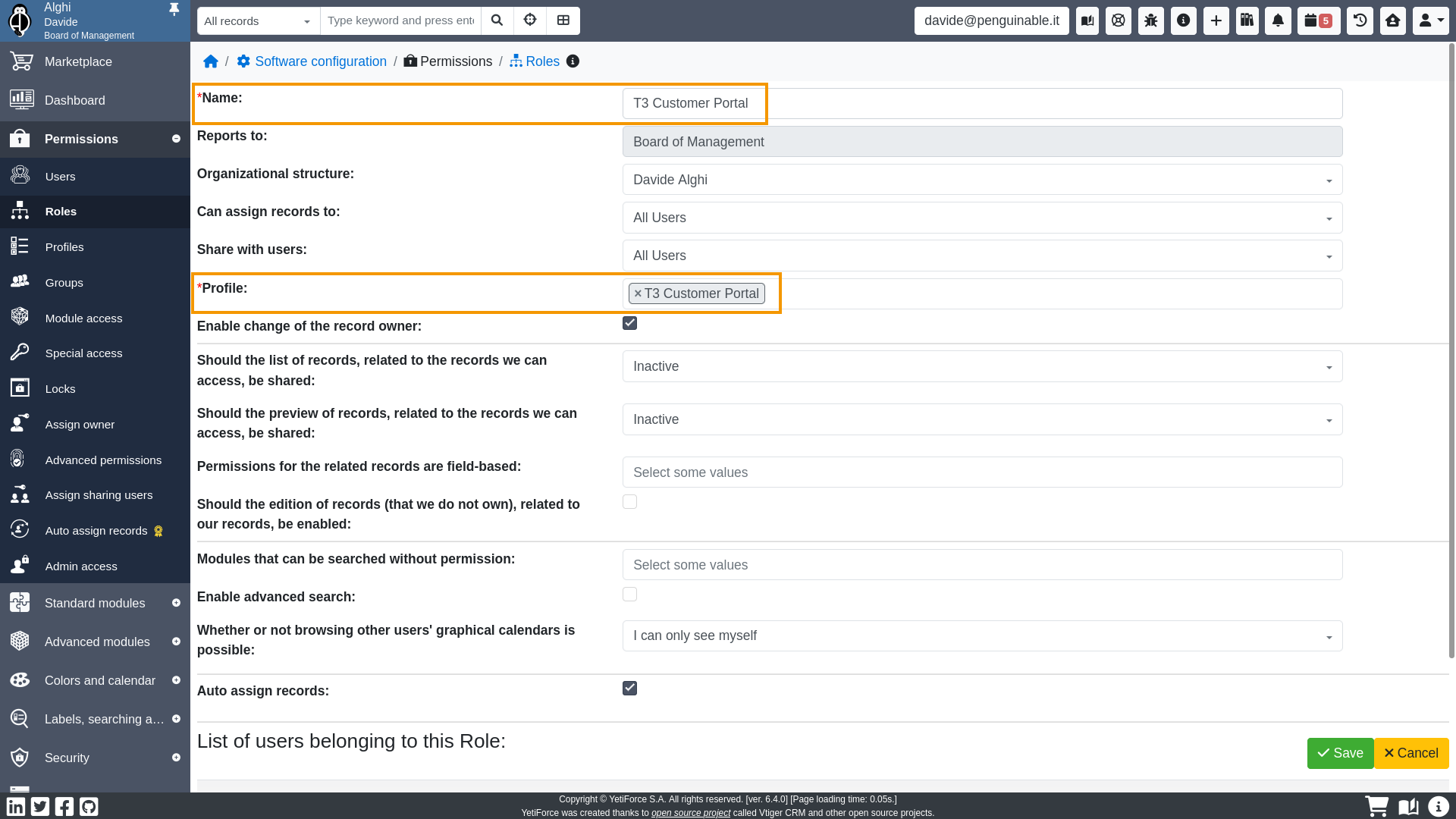Image resolution: width=1456 pixels, height=819 pixels.
Task: Uncheck Enable change of the record owner
Action: click(x=629, y=324)
